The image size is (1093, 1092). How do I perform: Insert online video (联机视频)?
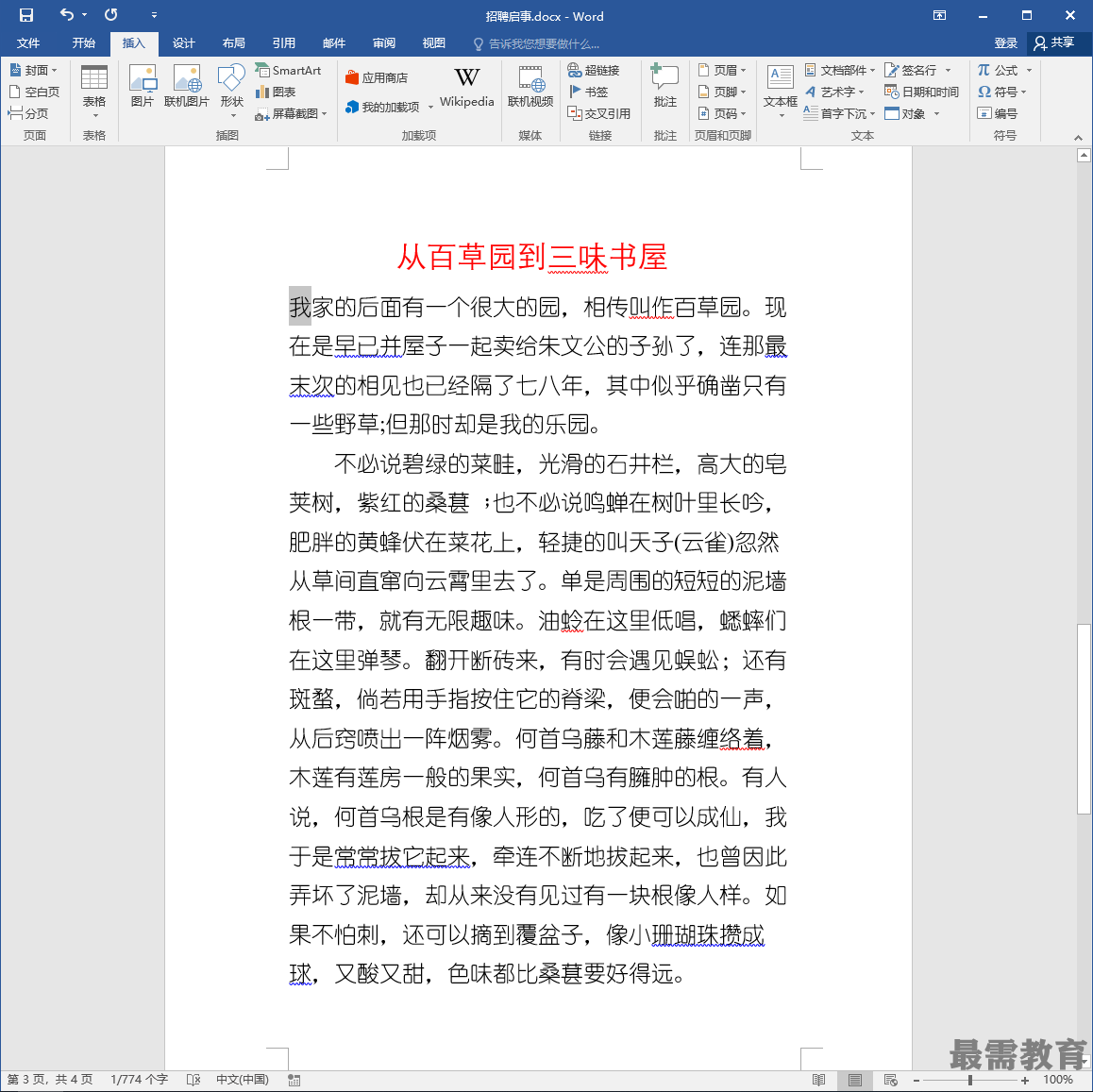(530, 87)
